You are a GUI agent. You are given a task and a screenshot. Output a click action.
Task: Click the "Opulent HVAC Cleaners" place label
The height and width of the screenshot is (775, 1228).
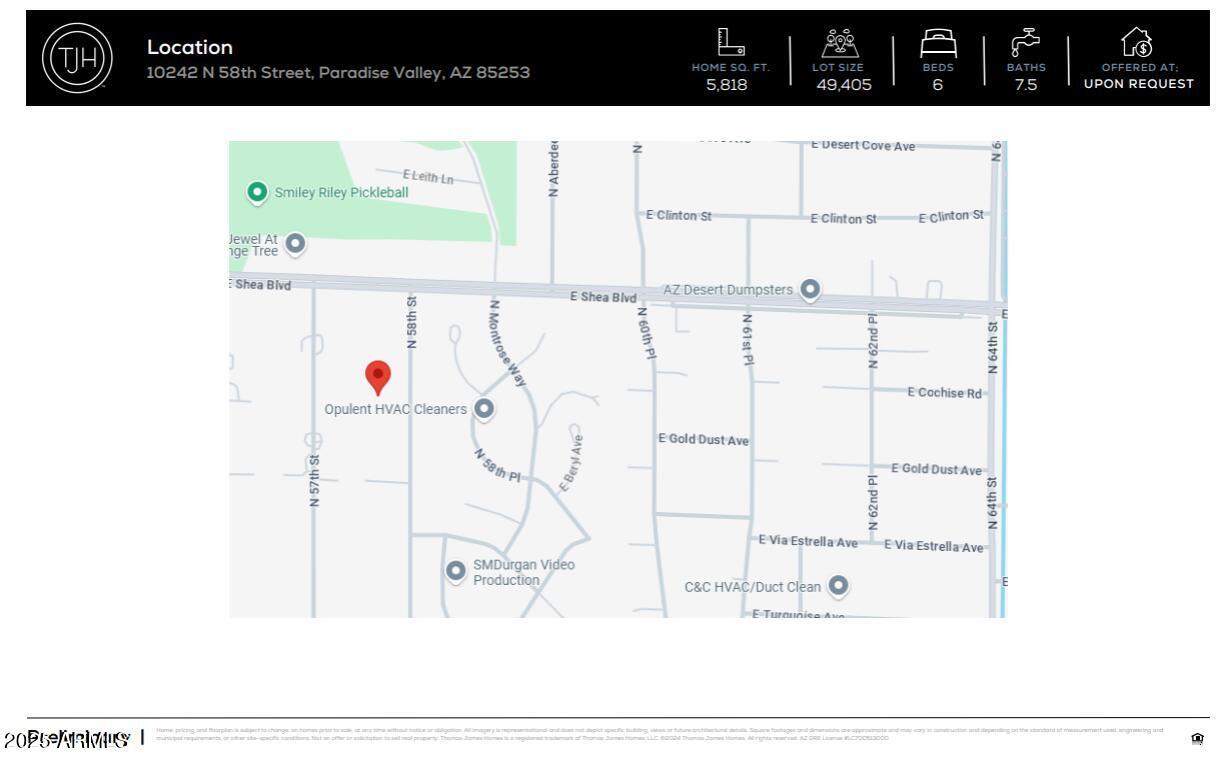(396, 409)
